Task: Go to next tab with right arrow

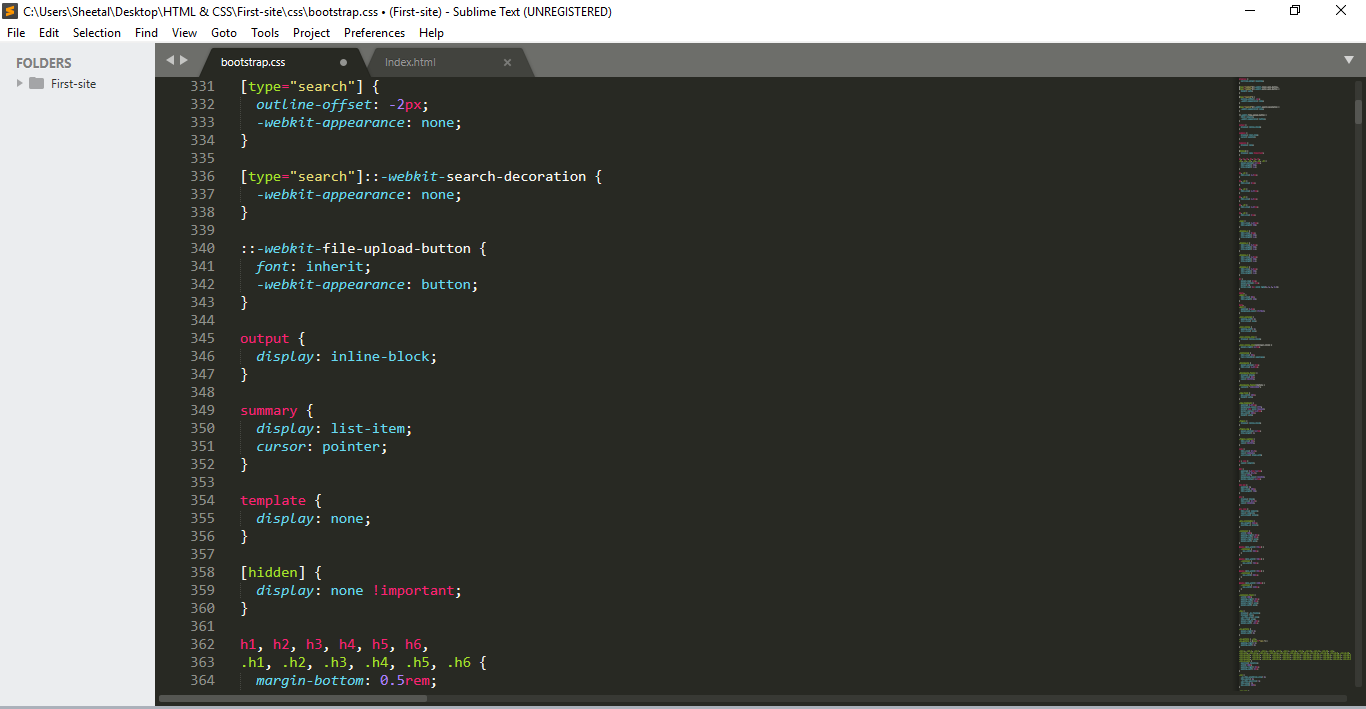Action: [x=184, y=60]
